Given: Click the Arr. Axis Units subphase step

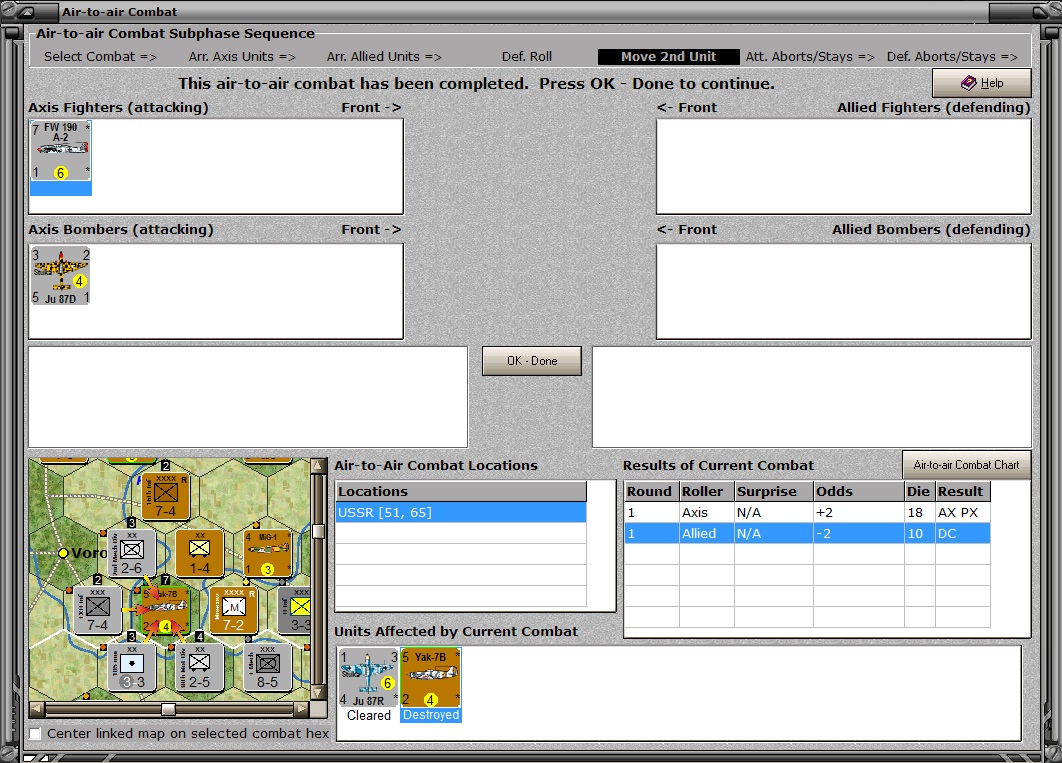Looking at the screenshot, I should pyautogui.click(x=242, y=57).
